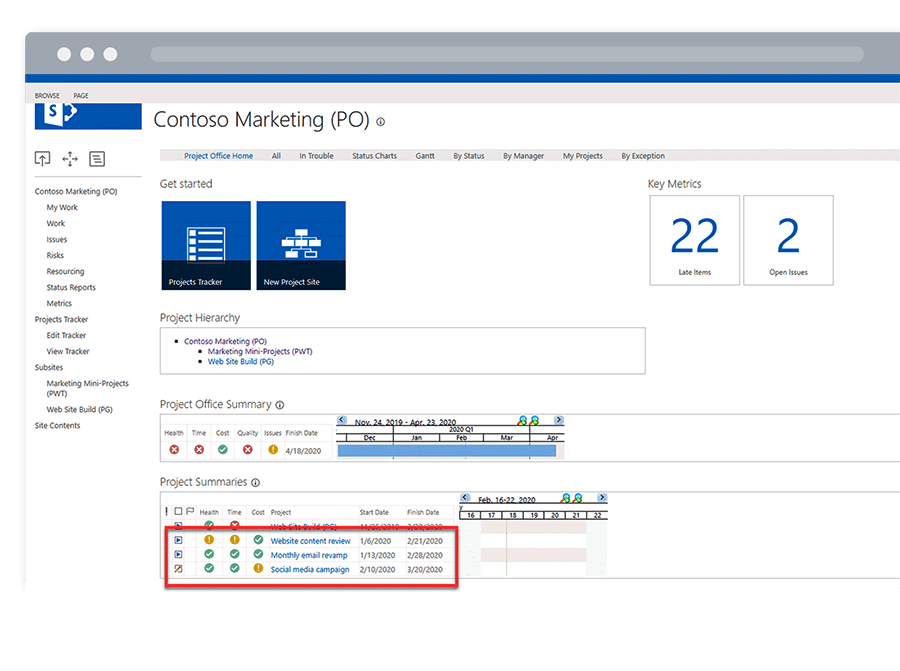Click the page layout icon in sidebar
The width and height of the screenshot is (900, 671).
(x=97, y=159)
